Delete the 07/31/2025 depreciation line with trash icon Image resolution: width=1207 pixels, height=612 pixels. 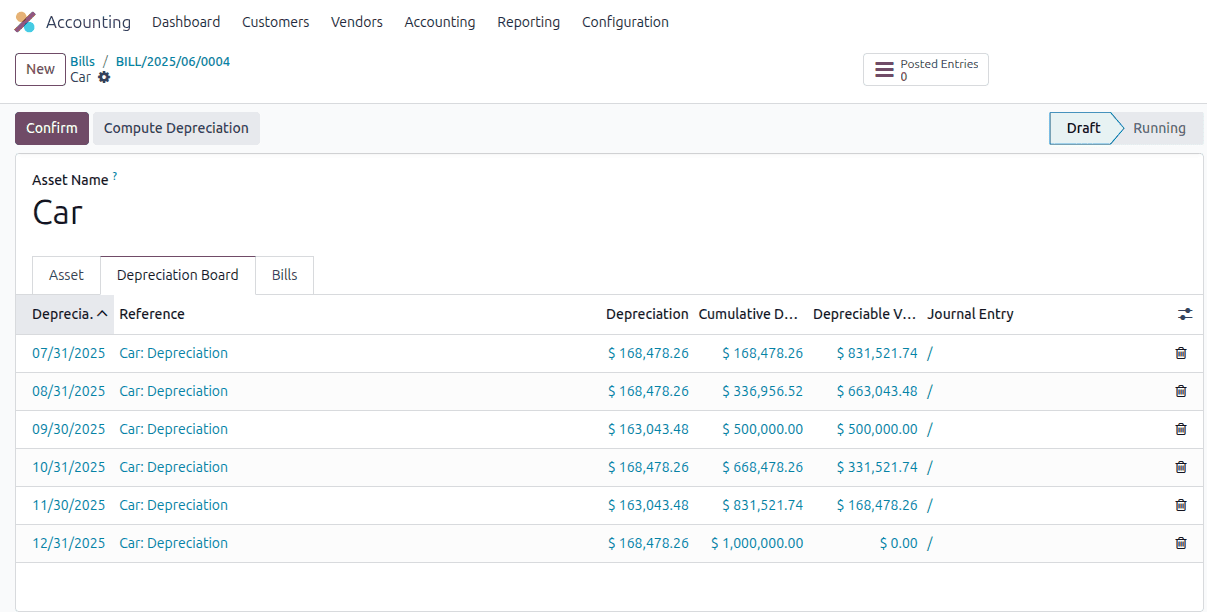tap(1180, 353)
